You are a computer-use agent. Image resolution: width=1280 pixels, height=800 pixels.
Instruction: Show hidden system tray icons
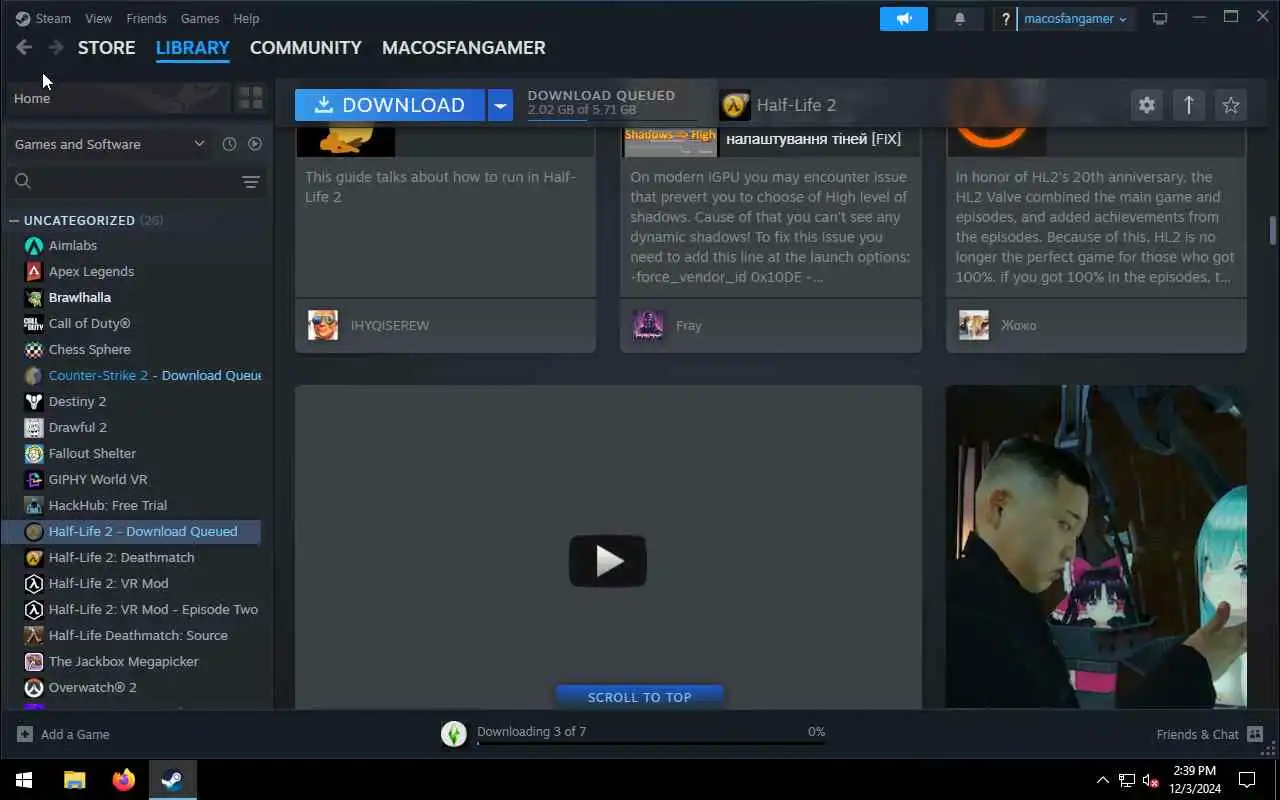click(1103, 780)
